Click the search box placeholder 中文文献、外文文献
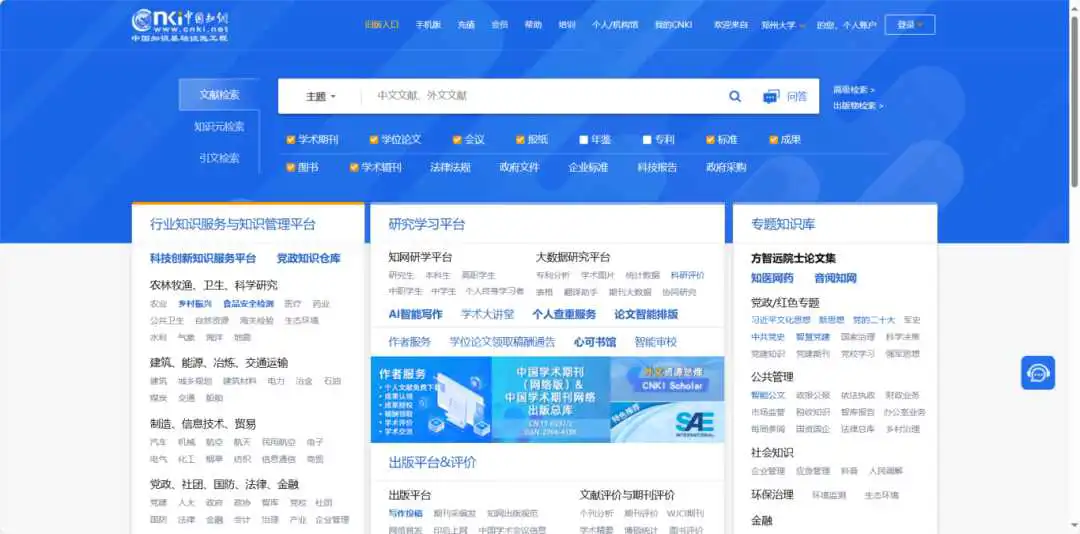This screenshot has width=1080, height=534. pyautogui.click(x=422, y=96)
